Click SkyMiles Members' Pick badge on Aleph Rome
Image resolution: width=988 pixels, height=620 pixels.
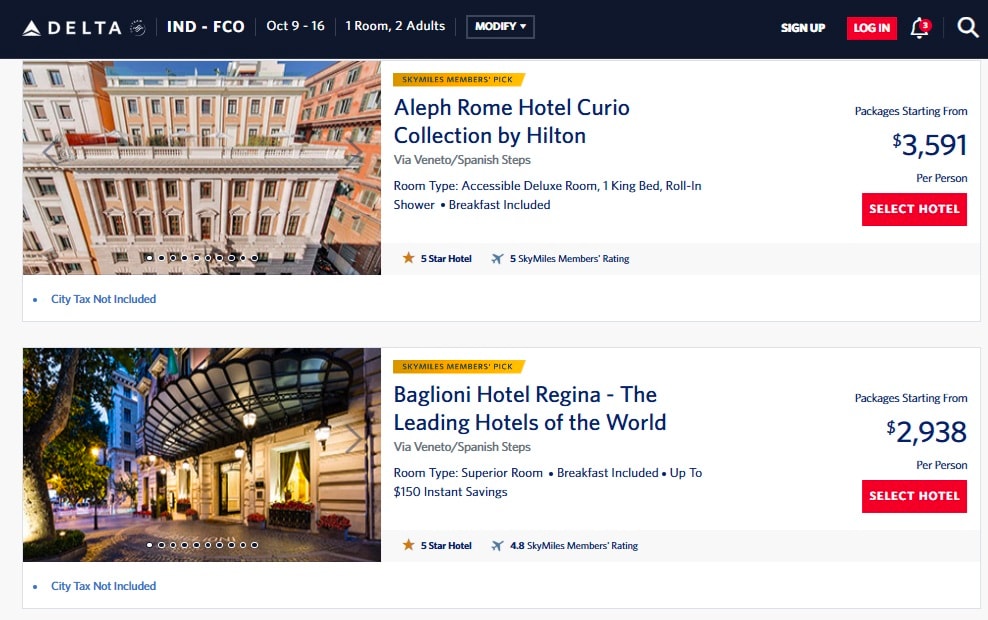(458, 79)
